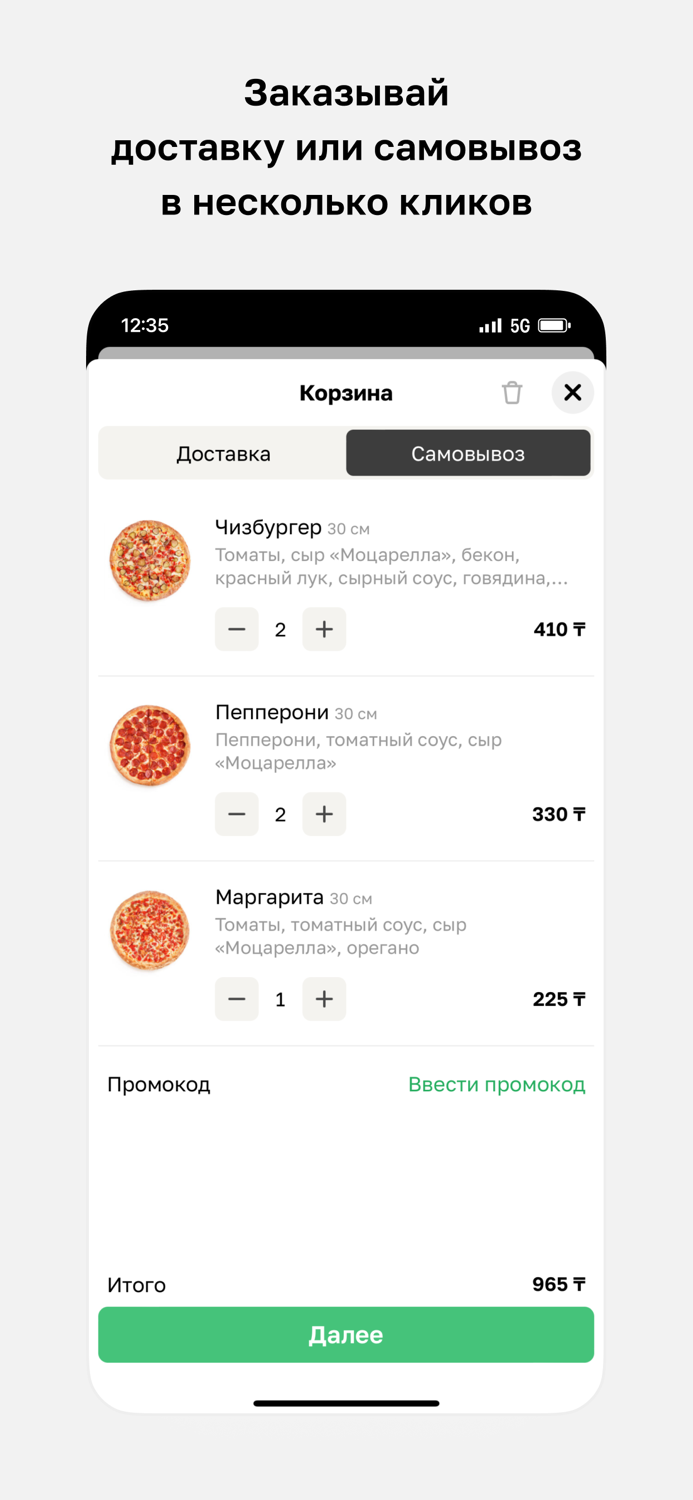Screen dimensions: 693x1500
Task: Open Ввести промокод entry
Action: click(497, 1083)
